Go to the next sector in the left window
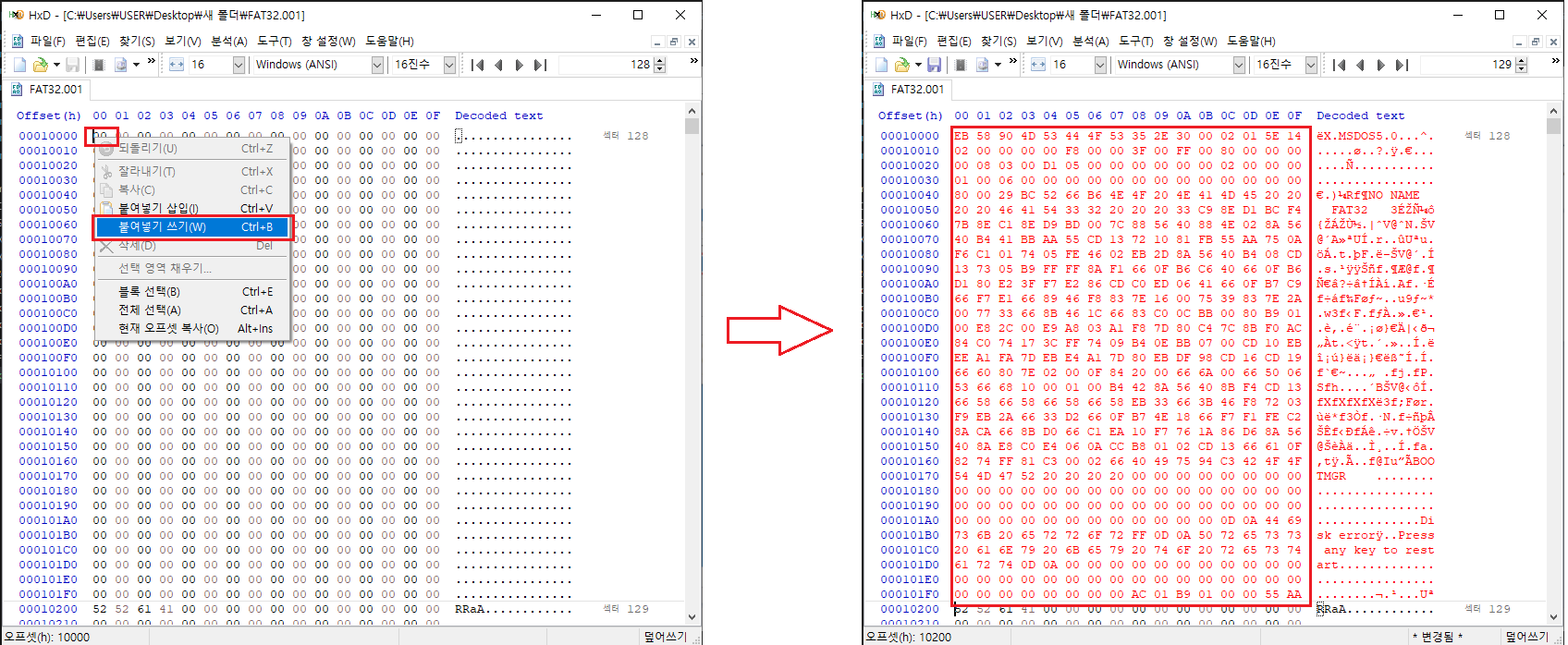1568x645 pixels. click(x=519, y=65)
